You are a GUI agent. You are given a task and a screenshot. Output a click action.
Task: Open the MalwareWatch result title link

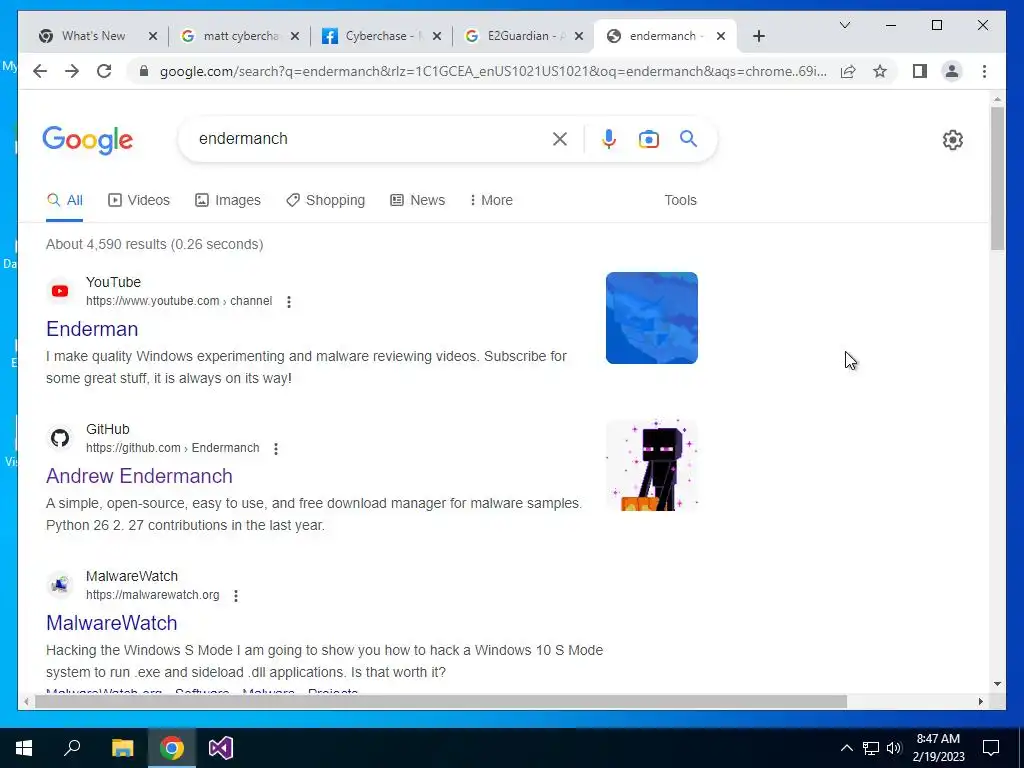click(x=112, y=622)
